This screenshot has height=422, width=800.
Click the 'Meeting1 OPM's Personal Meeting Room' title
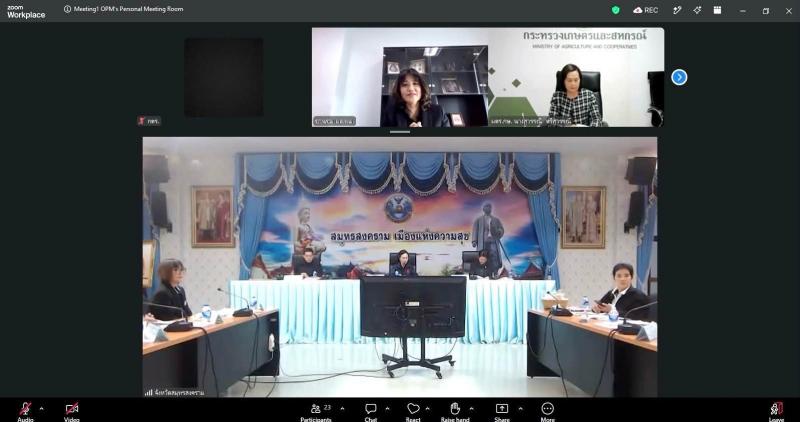[x=129, y=9]
